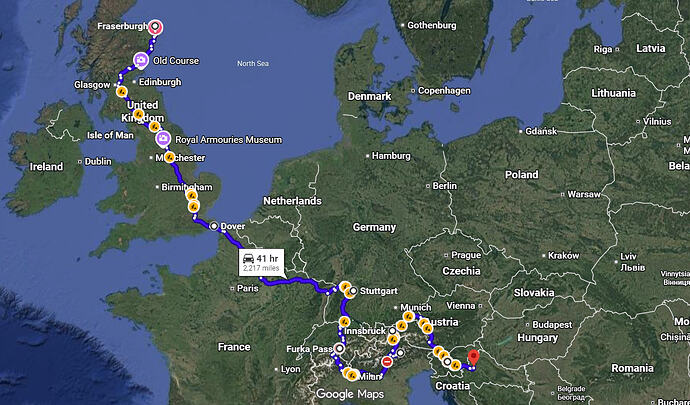
Task: Click the Stuttgart city label
Action: coord(378,291)
